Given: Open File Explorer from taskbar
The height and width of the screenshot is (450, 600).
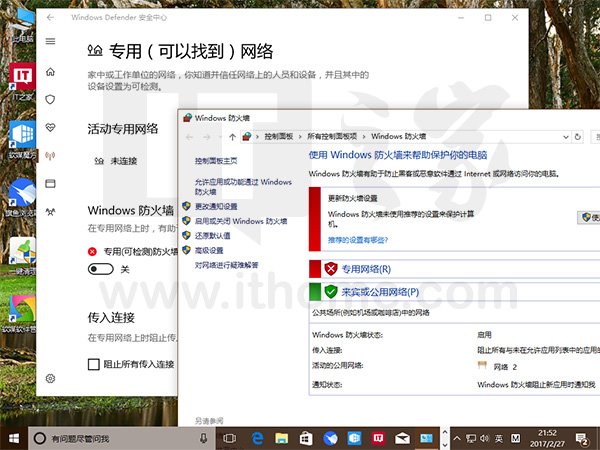Looking at the screenshot, I should 281,438.
